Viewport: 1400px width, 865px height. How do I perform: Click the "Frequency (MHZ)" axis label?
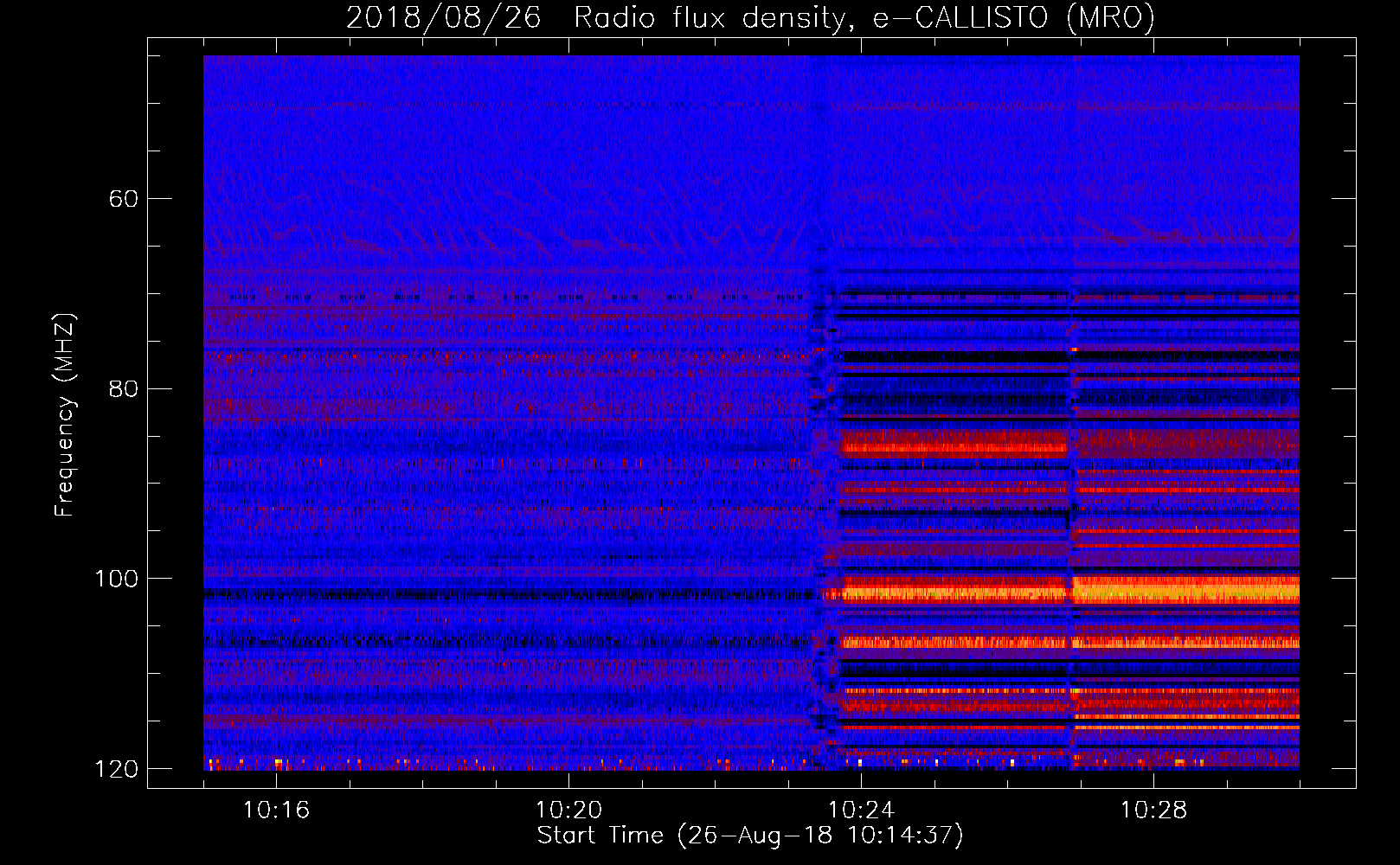(65, 415)
